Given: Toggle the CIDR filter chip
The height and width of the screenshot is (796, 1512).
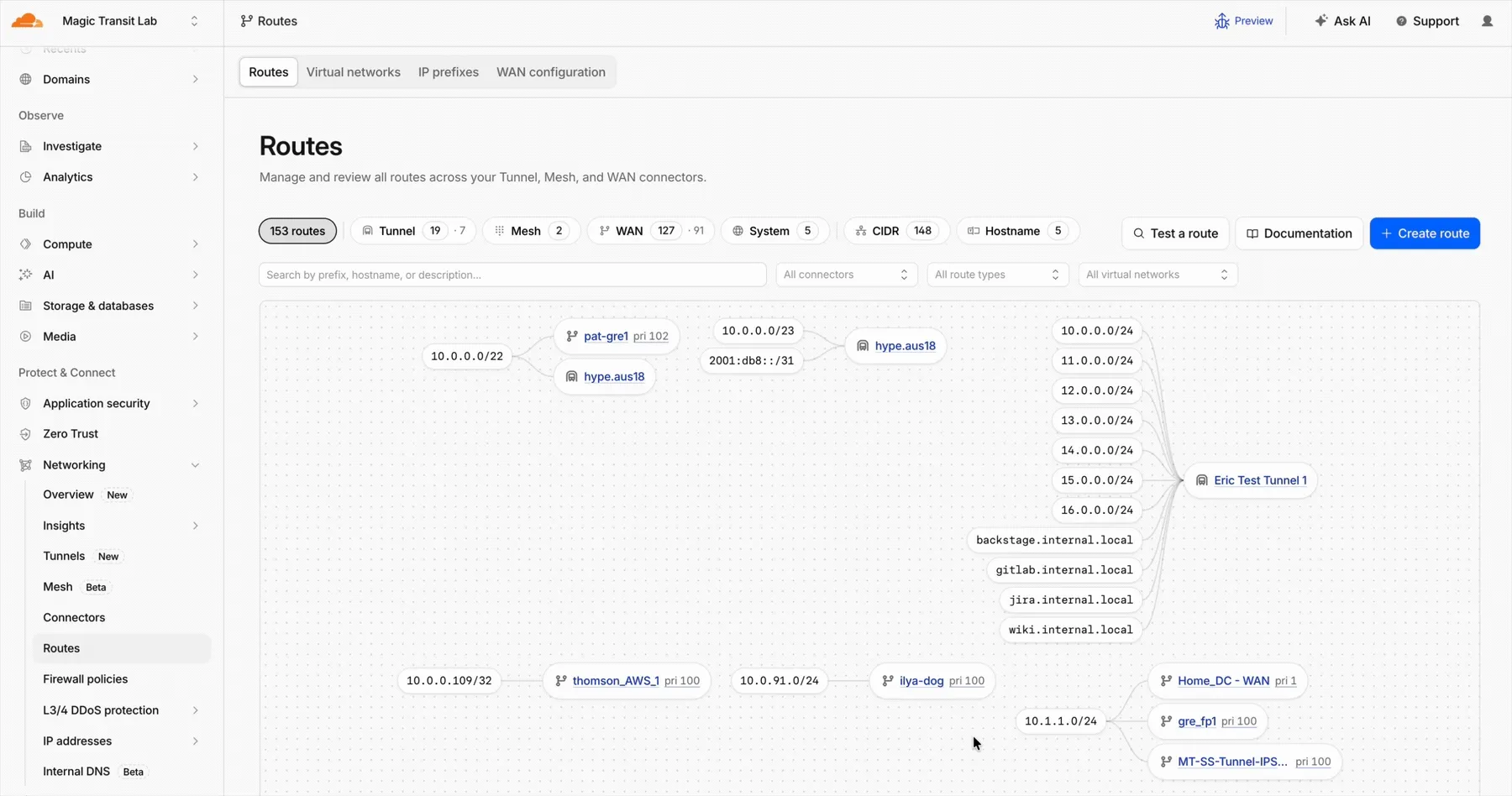Looking at the screenshot, I should tap(896, 231).
